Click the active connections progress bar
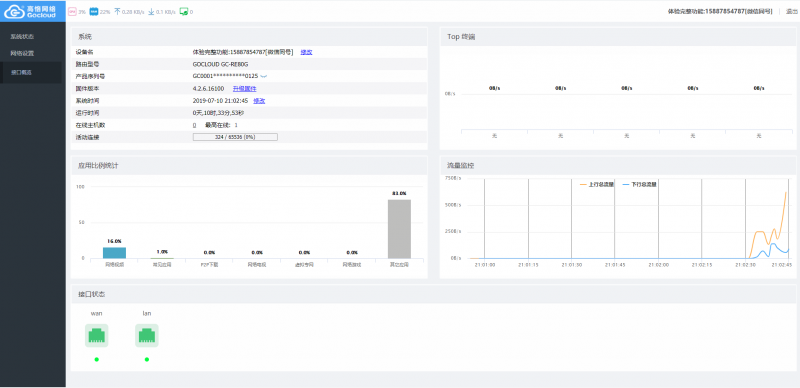The width and height of the screenshot is (800, 388). (235, 137)
